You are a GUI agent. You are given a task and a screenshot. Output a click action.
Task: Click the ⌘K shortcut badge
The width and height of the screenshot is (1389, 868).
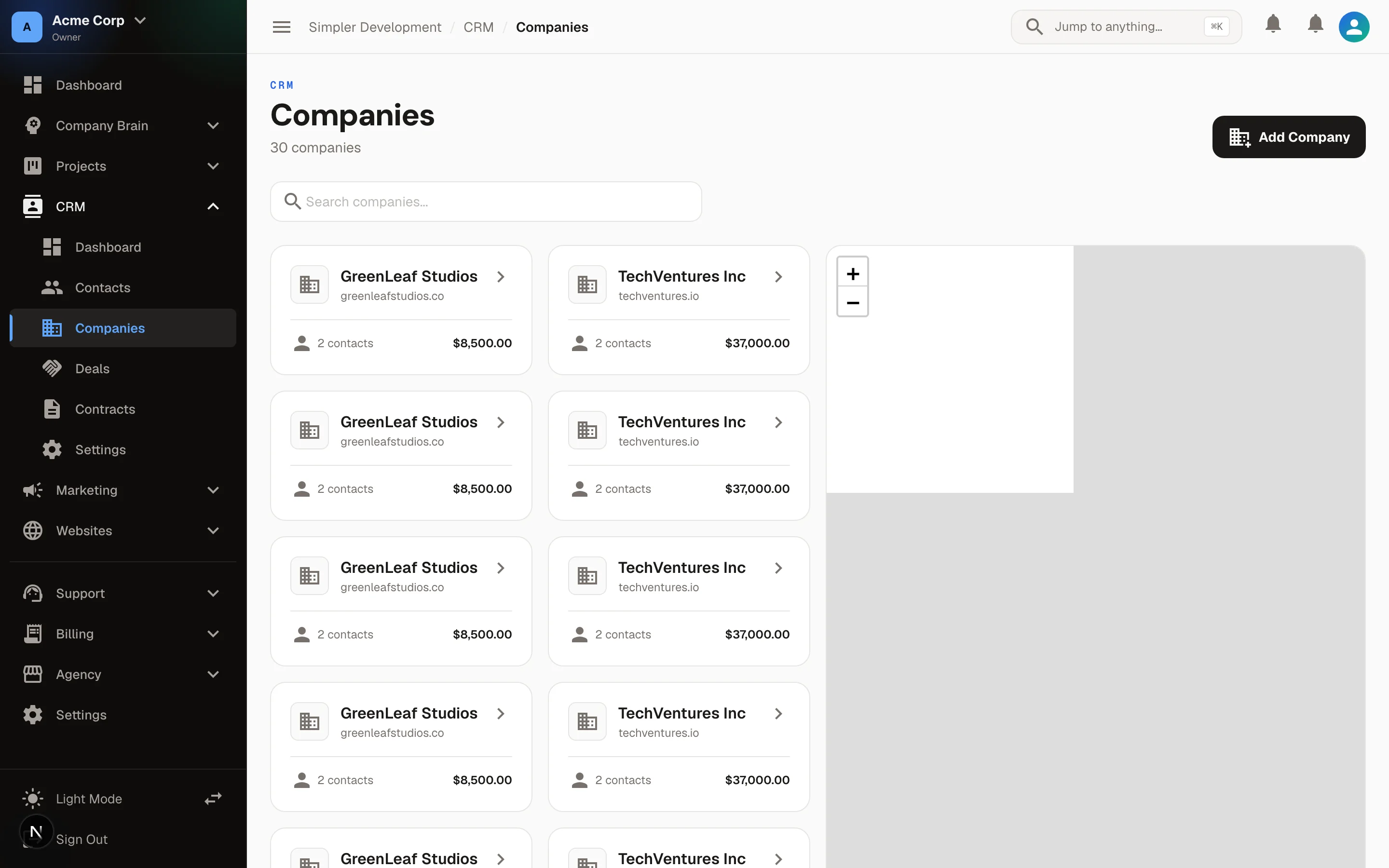pos(1216,27)
